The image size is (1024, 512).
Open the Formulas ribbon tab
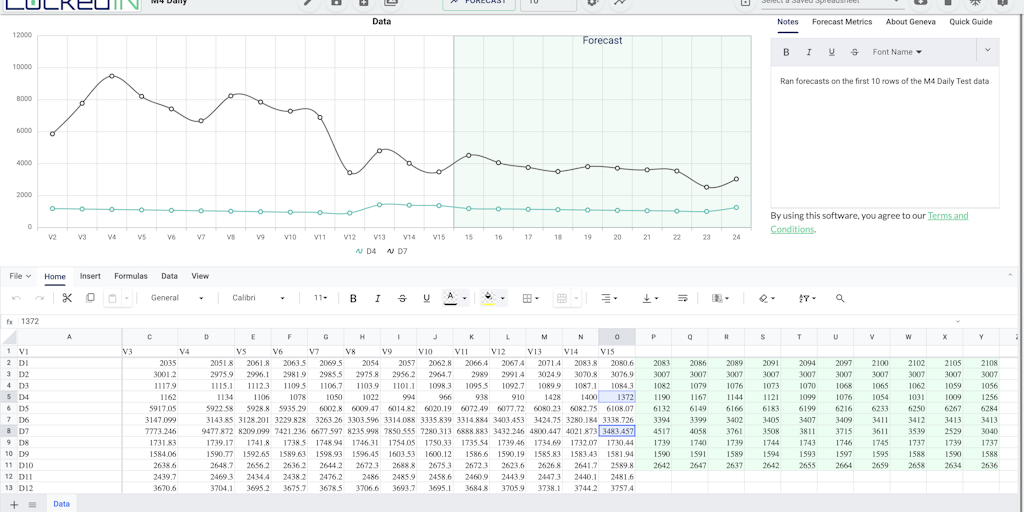click(x=131, y=276)
